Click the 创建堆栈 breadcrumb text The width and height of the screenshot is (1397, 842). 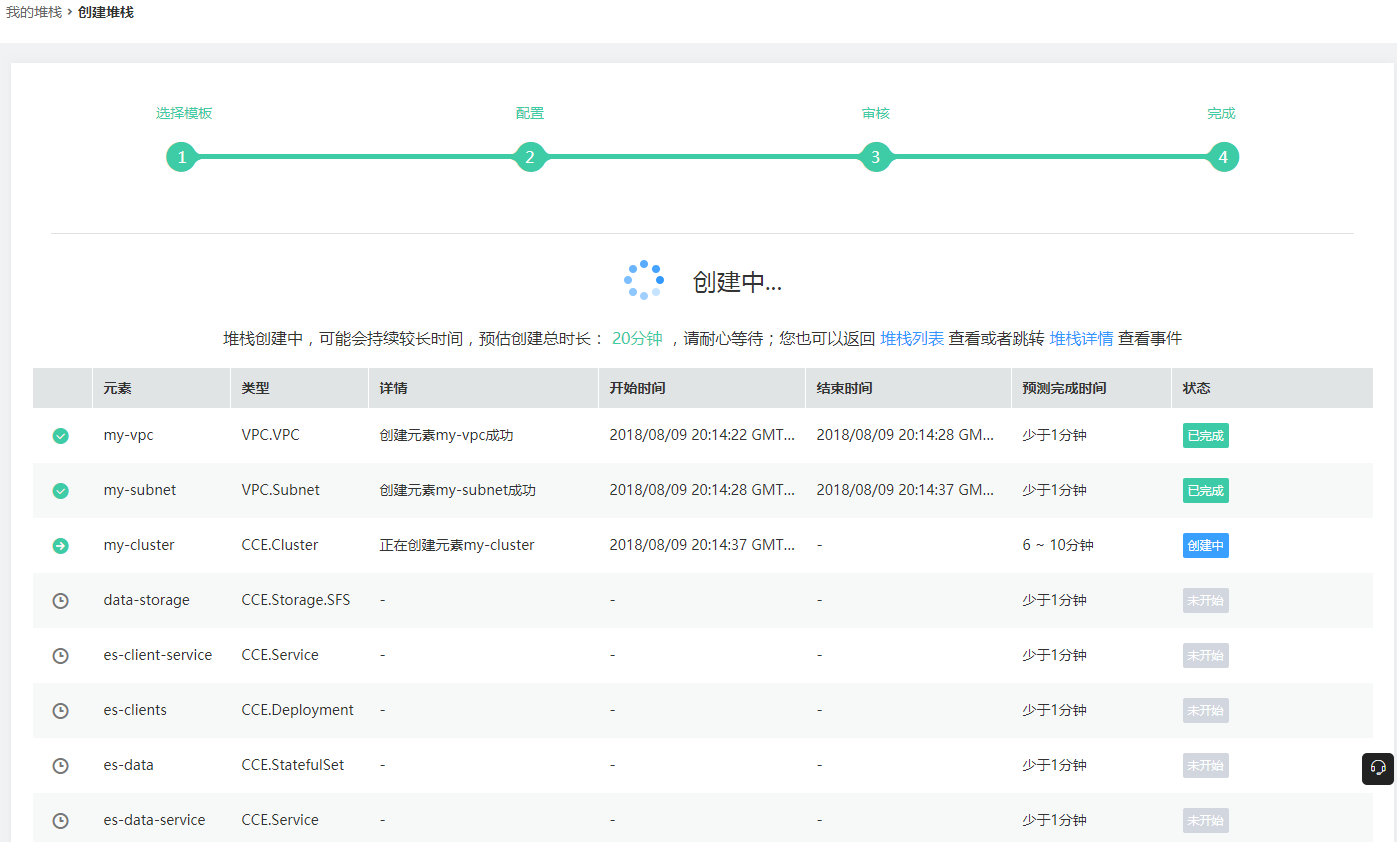pos(106,13)
